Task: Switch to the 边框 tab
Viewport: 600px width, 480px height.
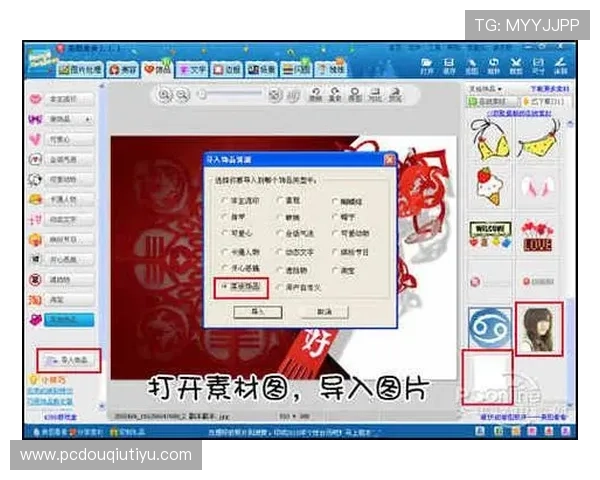Action: (227, 70)
